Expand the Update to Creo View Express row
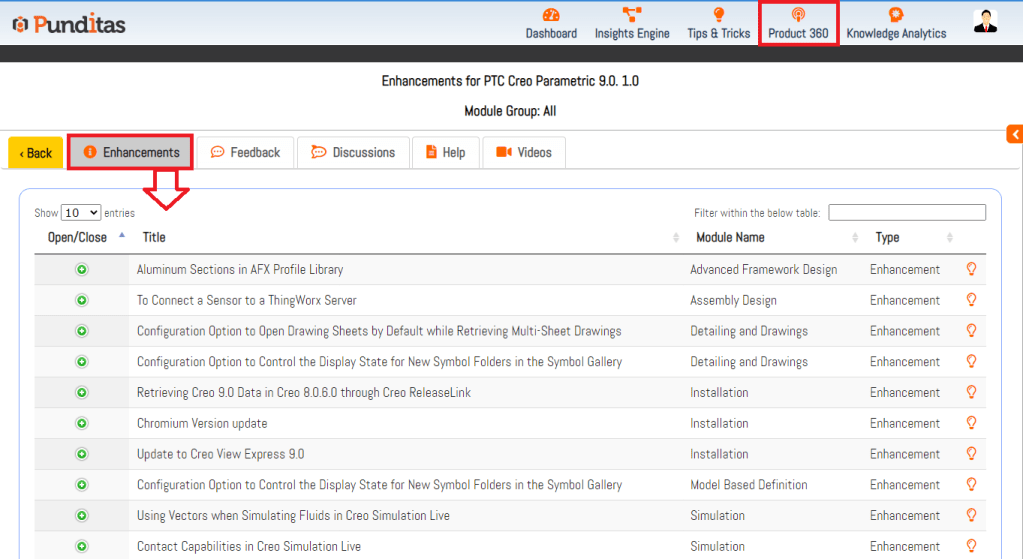The width and height of the screenshot is (1023, 559). [x=82, y=454]
